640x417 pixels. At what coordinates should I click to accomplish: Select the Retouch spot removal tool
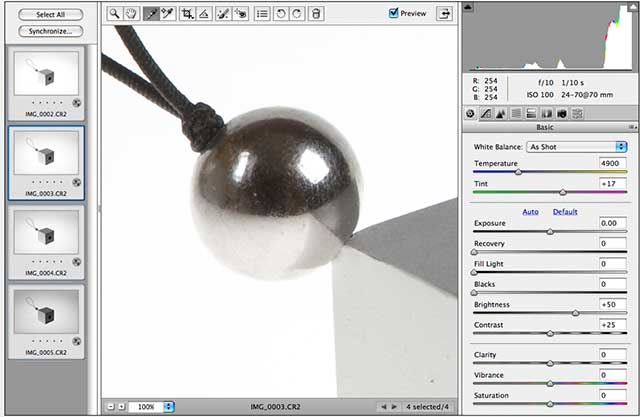224,13
